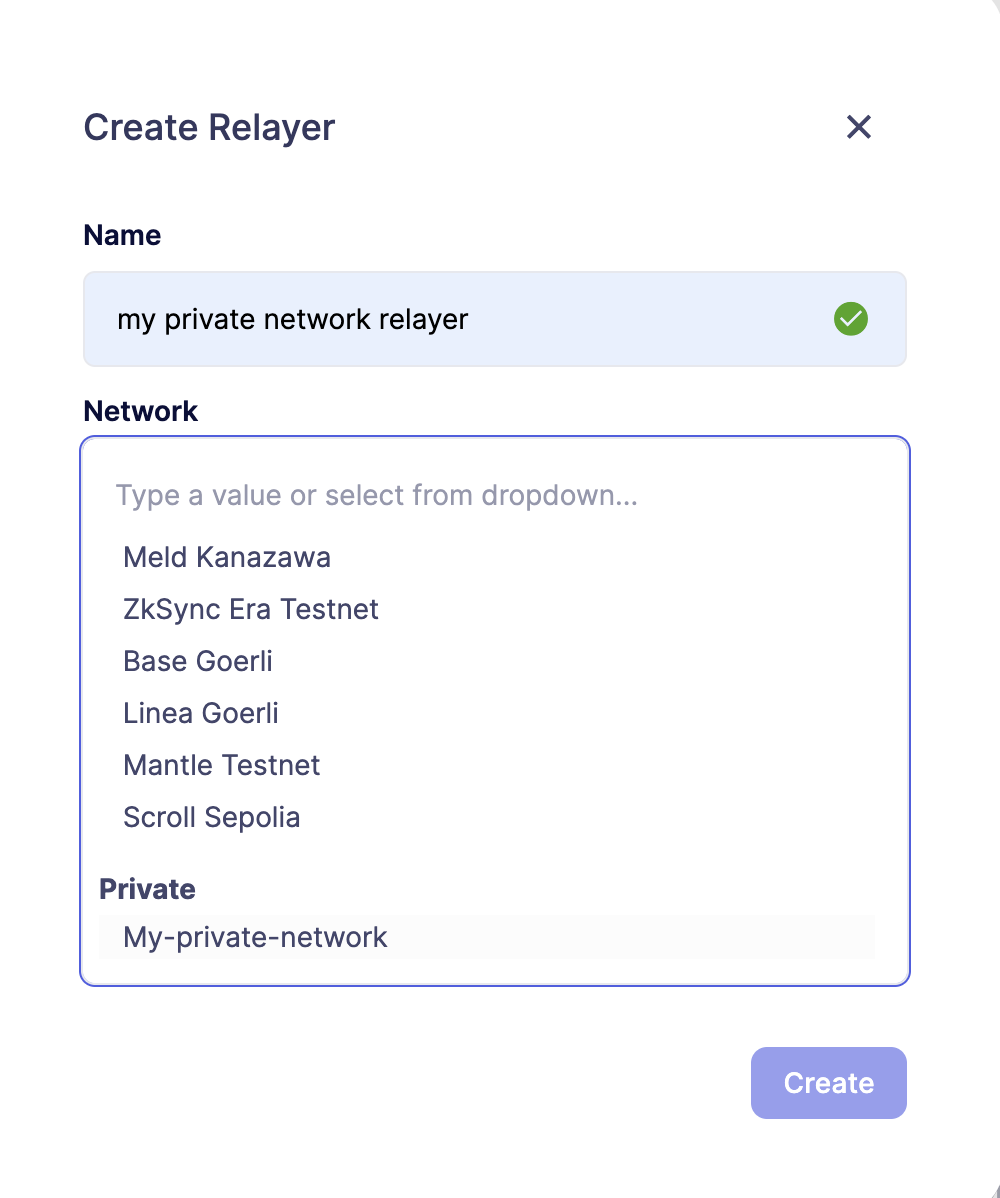Select ZkSync Era Testnet from the list
This screenshot has width=1000, height=1198.
click(250, 609)
